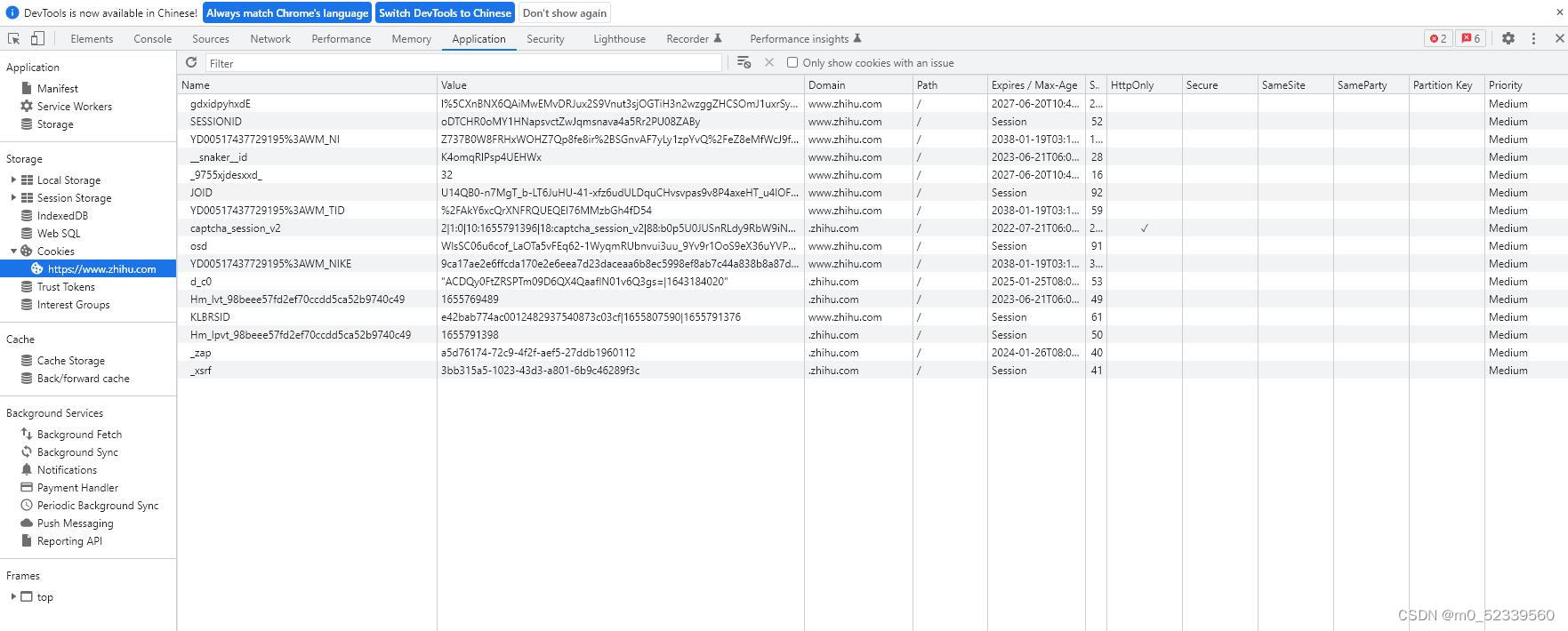Open the Network tab
The width and height of the screenshot is (1568, 631).
(270, 38)
